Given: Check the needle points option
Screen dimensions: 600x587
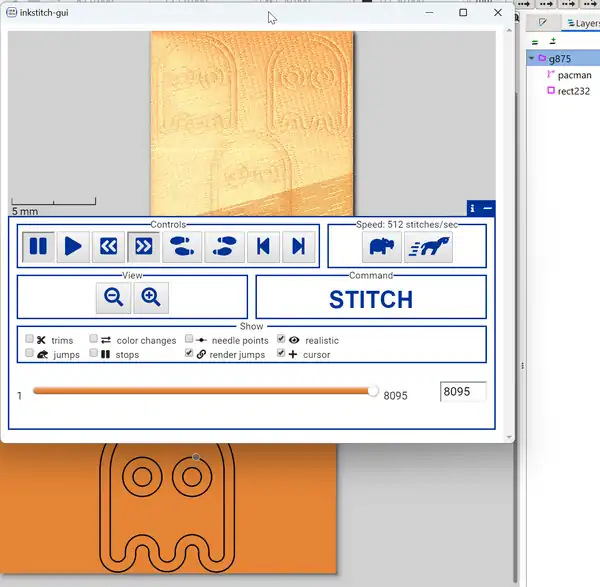Looking at the screenshot, I should click(x=190, y=340).
